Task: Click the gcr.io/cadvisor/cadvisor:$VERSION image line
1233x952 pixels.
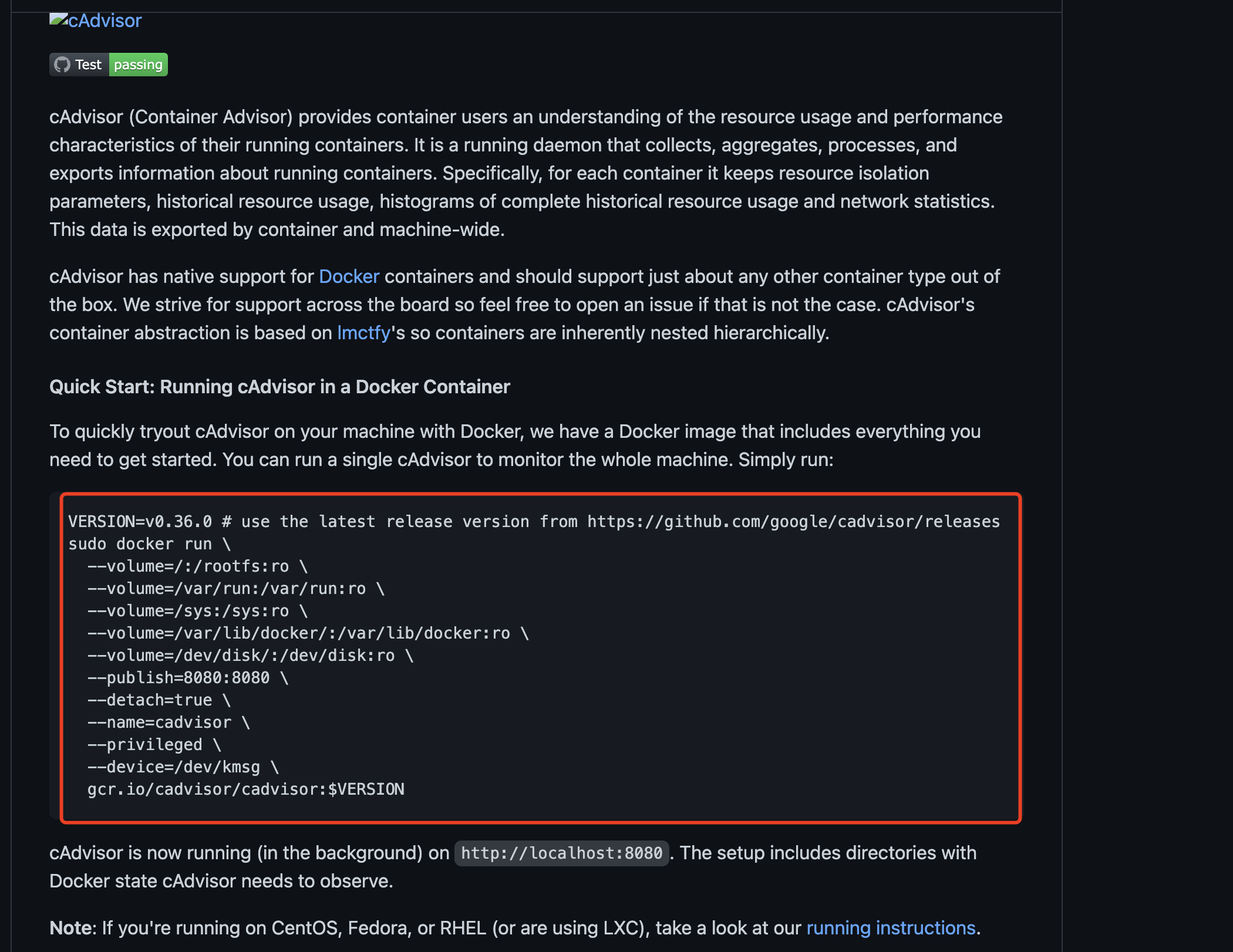Action: 245,789
